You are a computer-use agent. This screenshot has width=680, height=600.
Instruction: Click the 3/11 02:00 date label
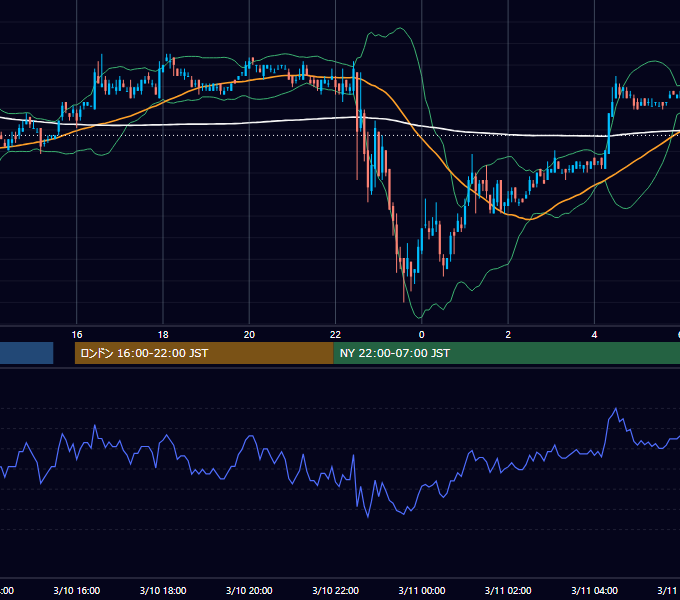coord(508,590)
